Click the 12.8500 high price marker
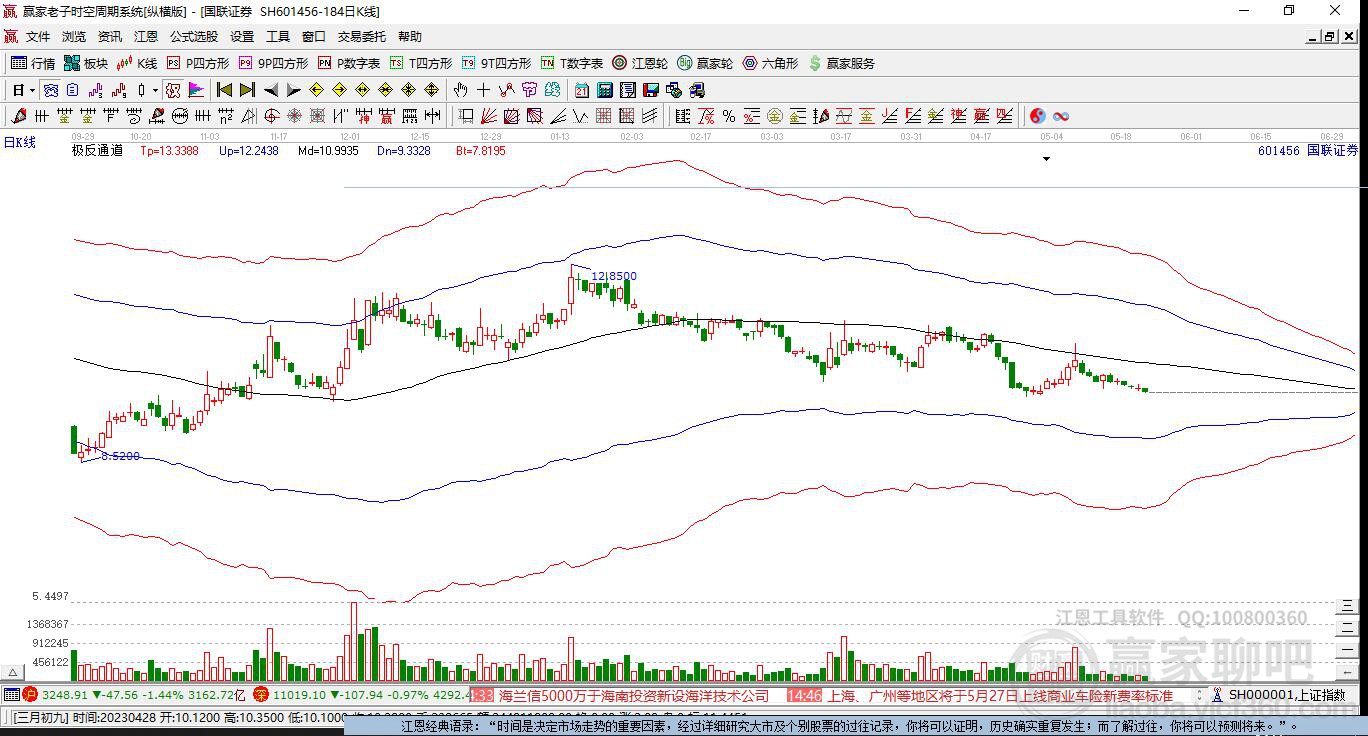Viewport: 1368px width, 736px height. [x=614, y=276]
